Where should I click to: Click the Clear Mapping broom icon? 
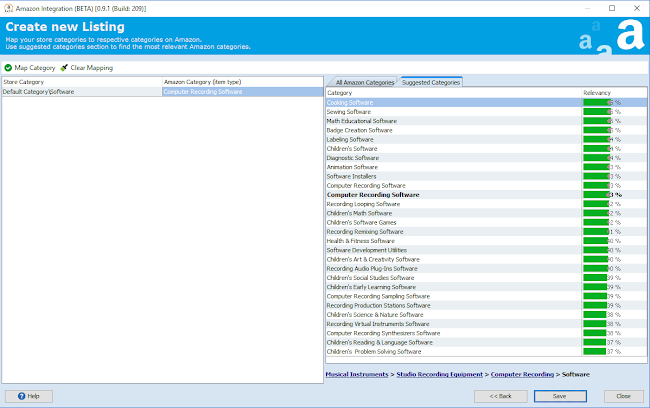point(64,68)
